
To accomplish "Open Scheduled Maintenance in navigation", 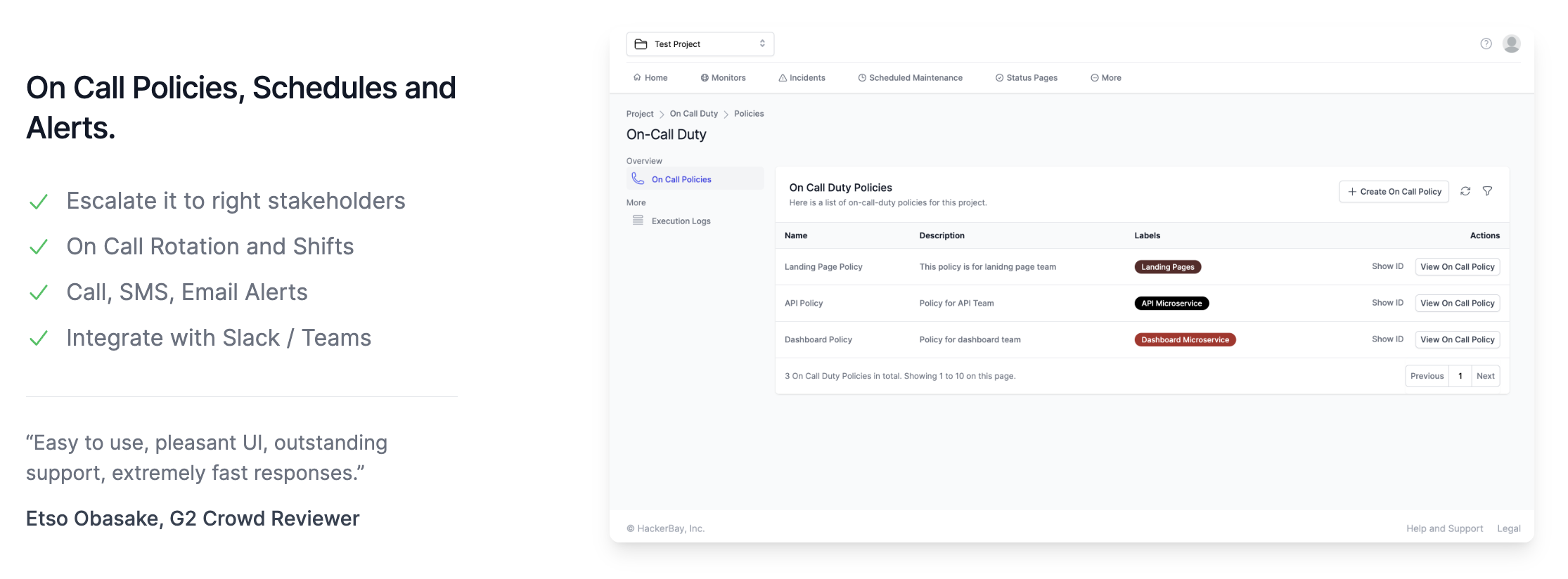I will [x=910, y=78].
